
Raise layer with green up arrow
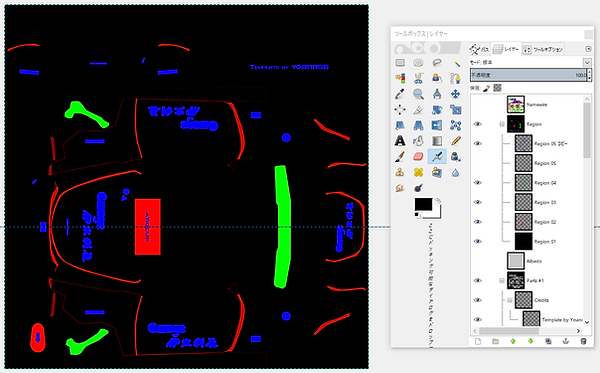513,341
